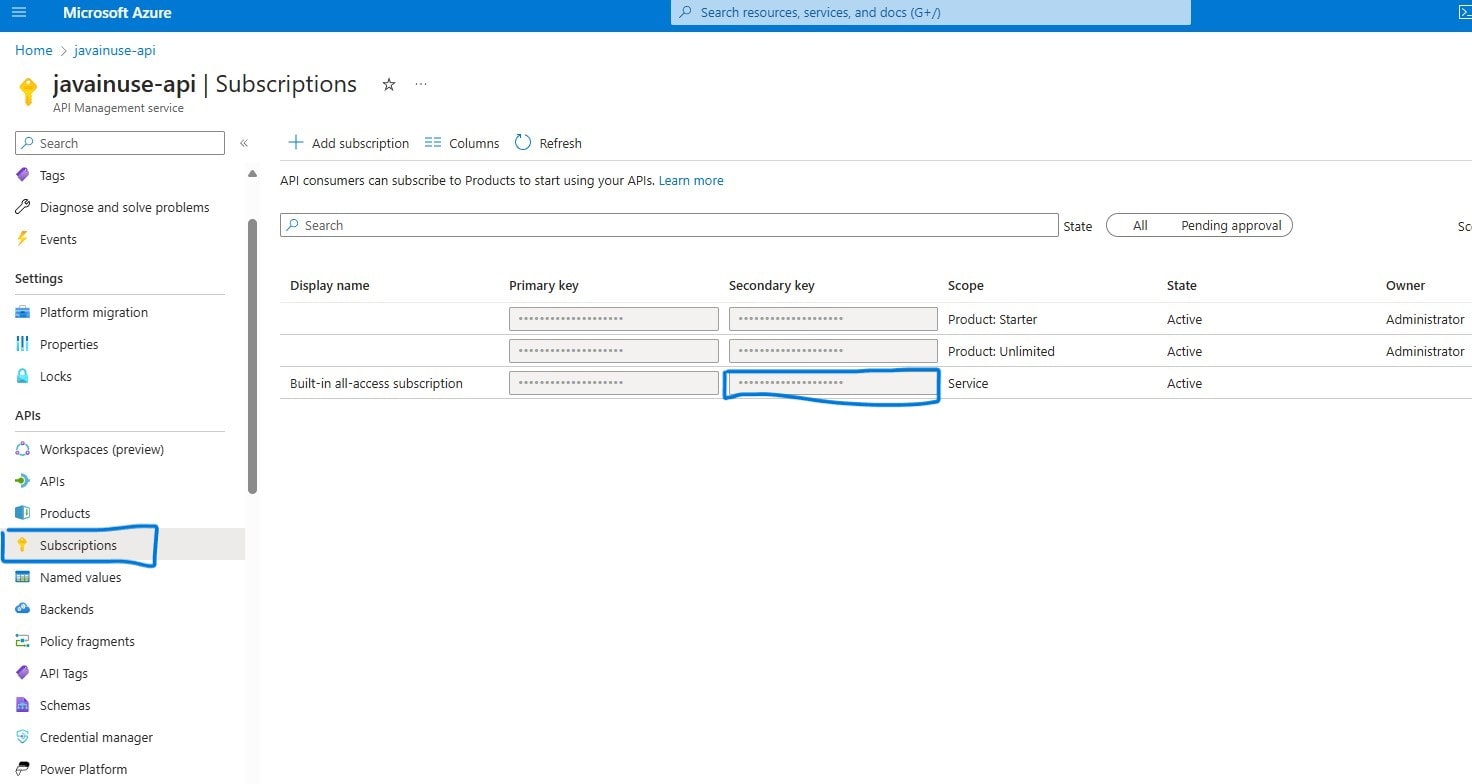Click secondary key of Built-in all-access subscription

tap(832, 383)
